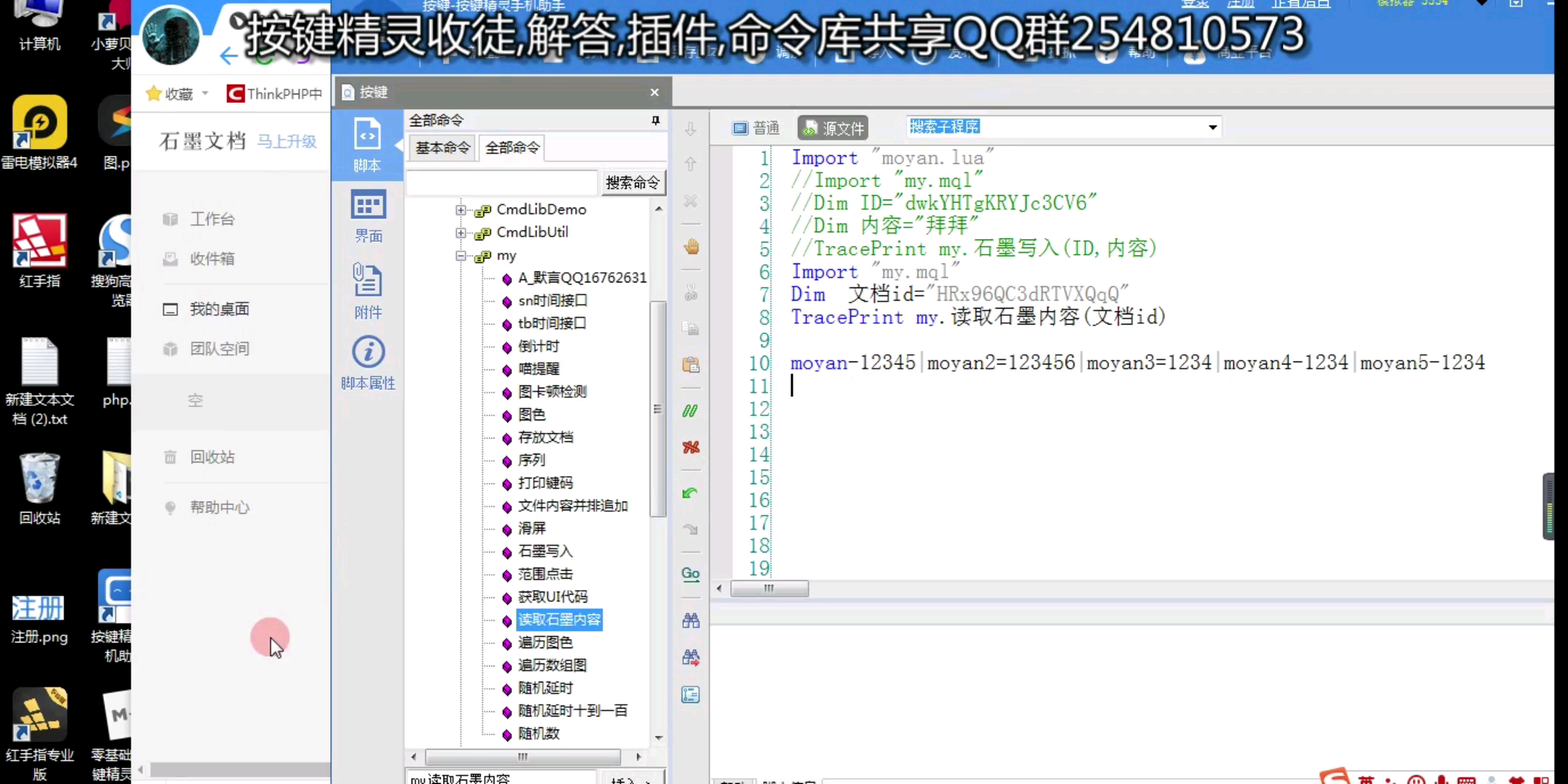Click the green comment slashes icon

(x=690, y=411)
